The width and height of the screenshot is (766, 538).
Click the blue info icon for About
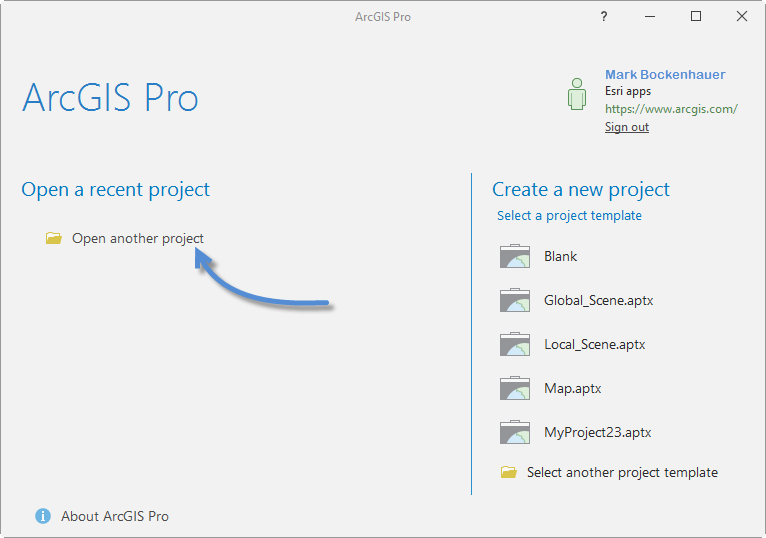43,516
